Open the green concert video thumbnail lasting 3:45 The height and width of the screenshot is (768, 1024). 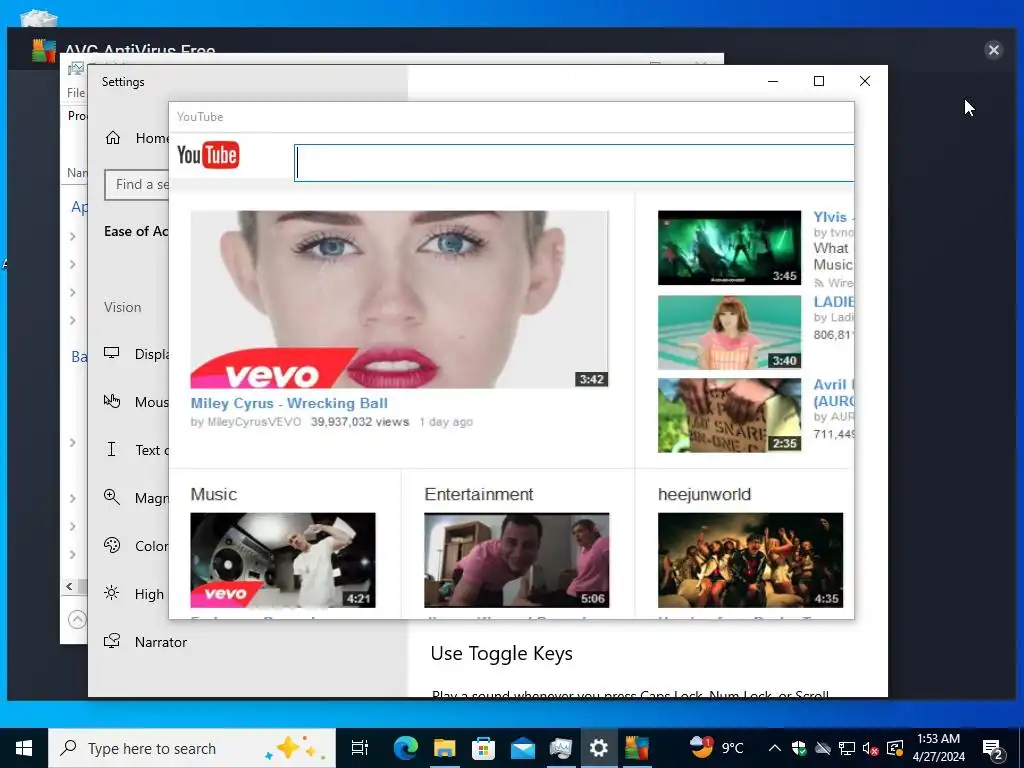point(729,248)
